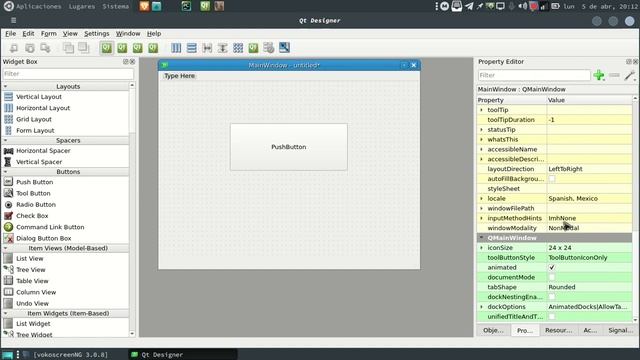The height and width of the screenshot is (360, 640).
Task: Click the Widget Box vertical scrollbar
Action: pyautogui.click(x=132, y=210)
